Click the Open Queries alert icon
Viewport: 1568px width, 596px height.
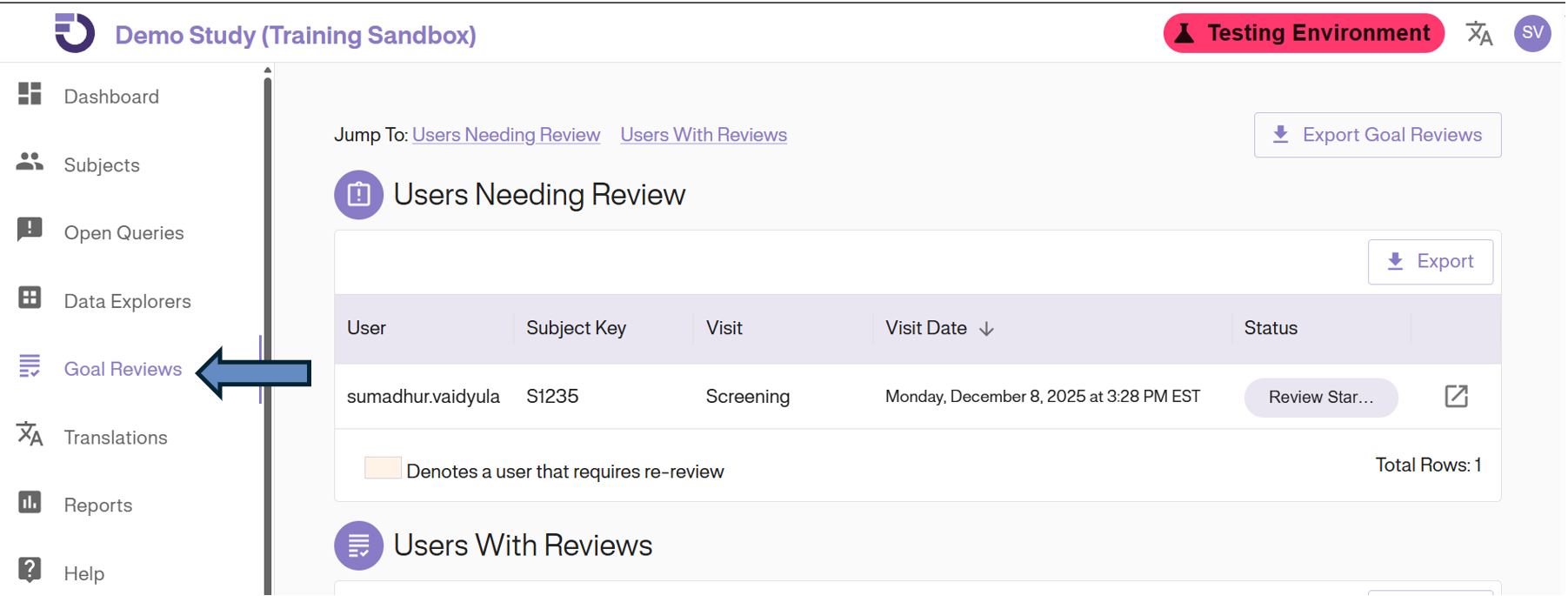pos(30,230)
